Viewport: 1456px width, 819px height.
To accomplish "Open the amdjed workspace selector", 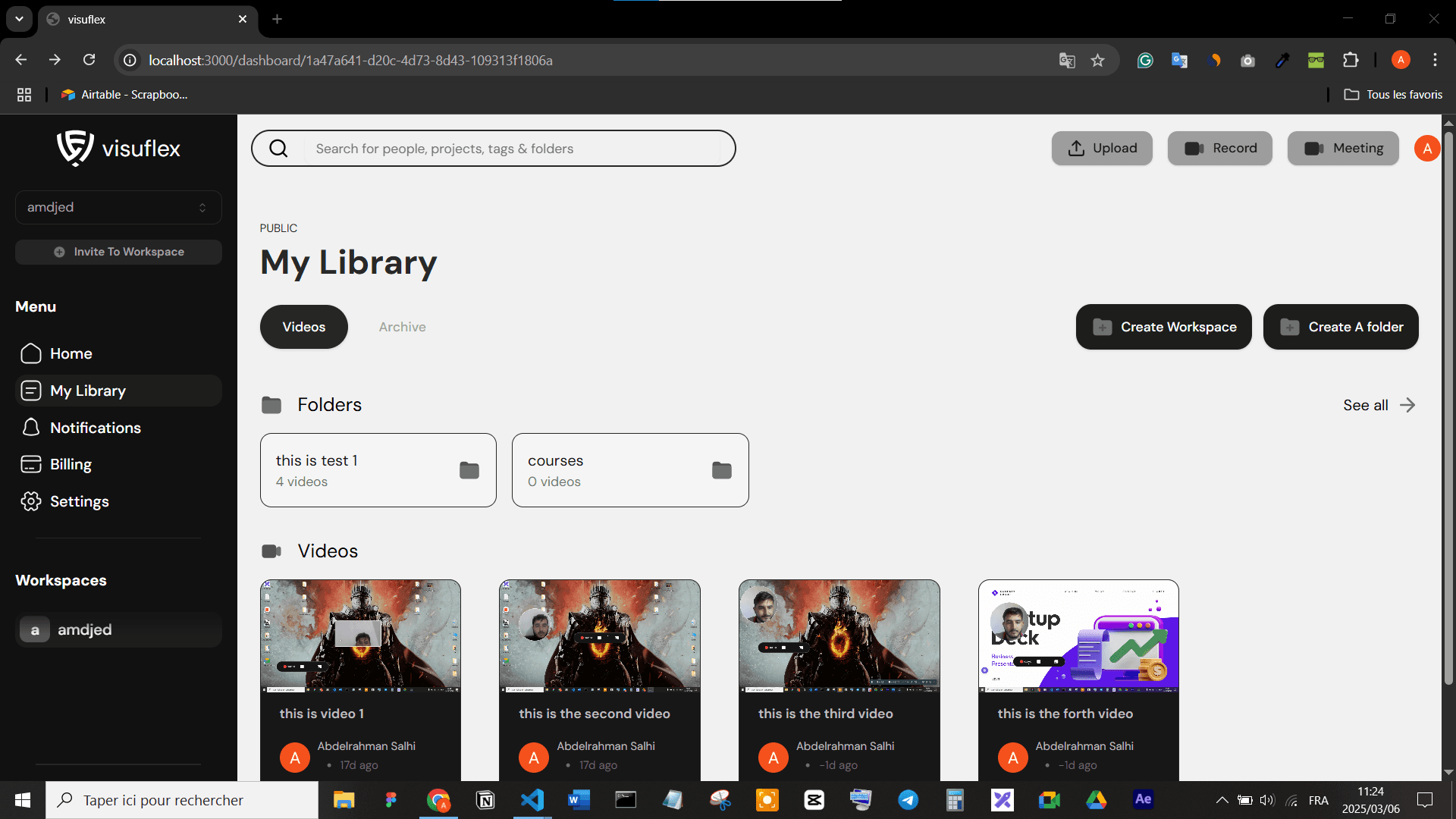I will tap(118, 207).
